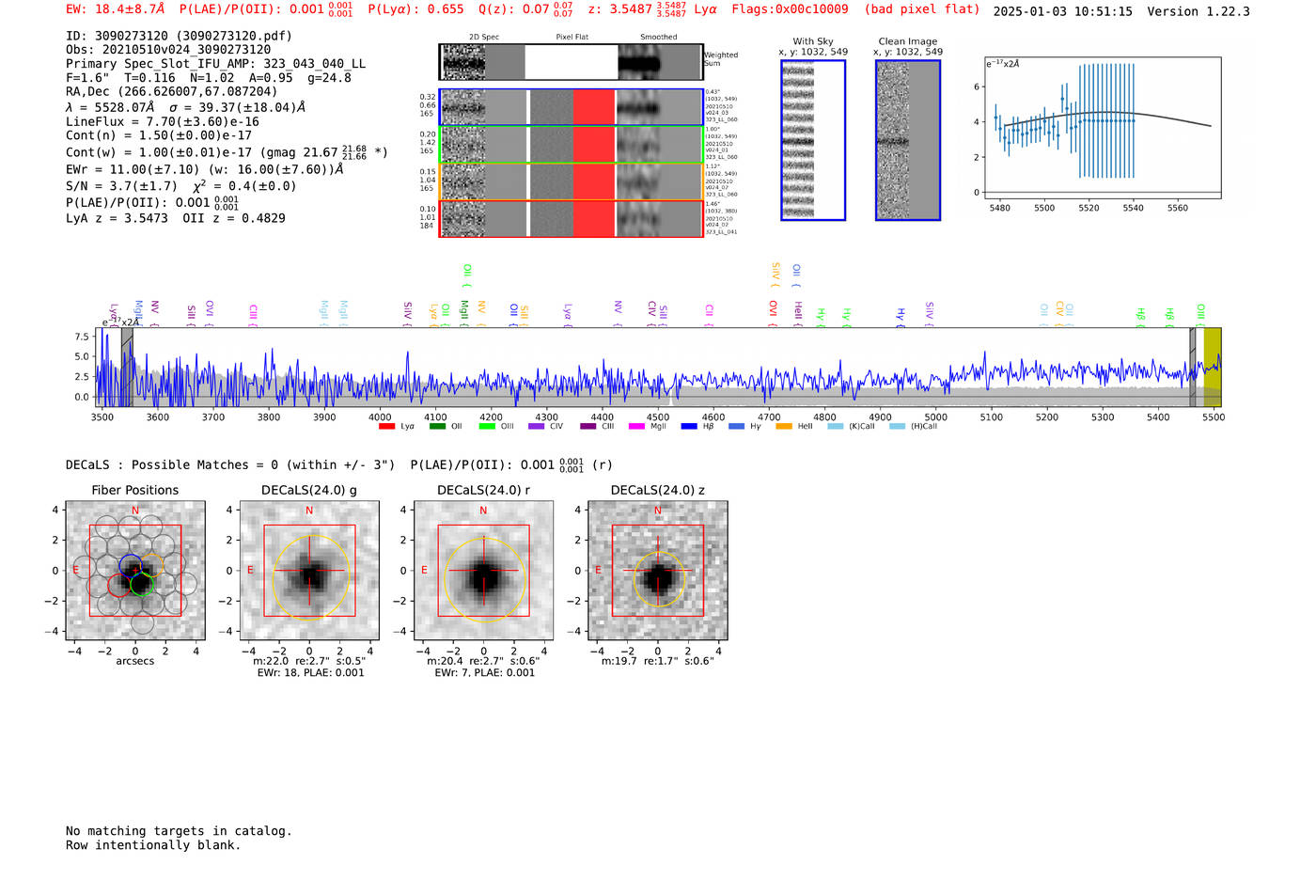This screenshot has width=1316, height=896.
Task: Click the r-band caption m:20.4 re:2.7"
Action: click(483, 661)
